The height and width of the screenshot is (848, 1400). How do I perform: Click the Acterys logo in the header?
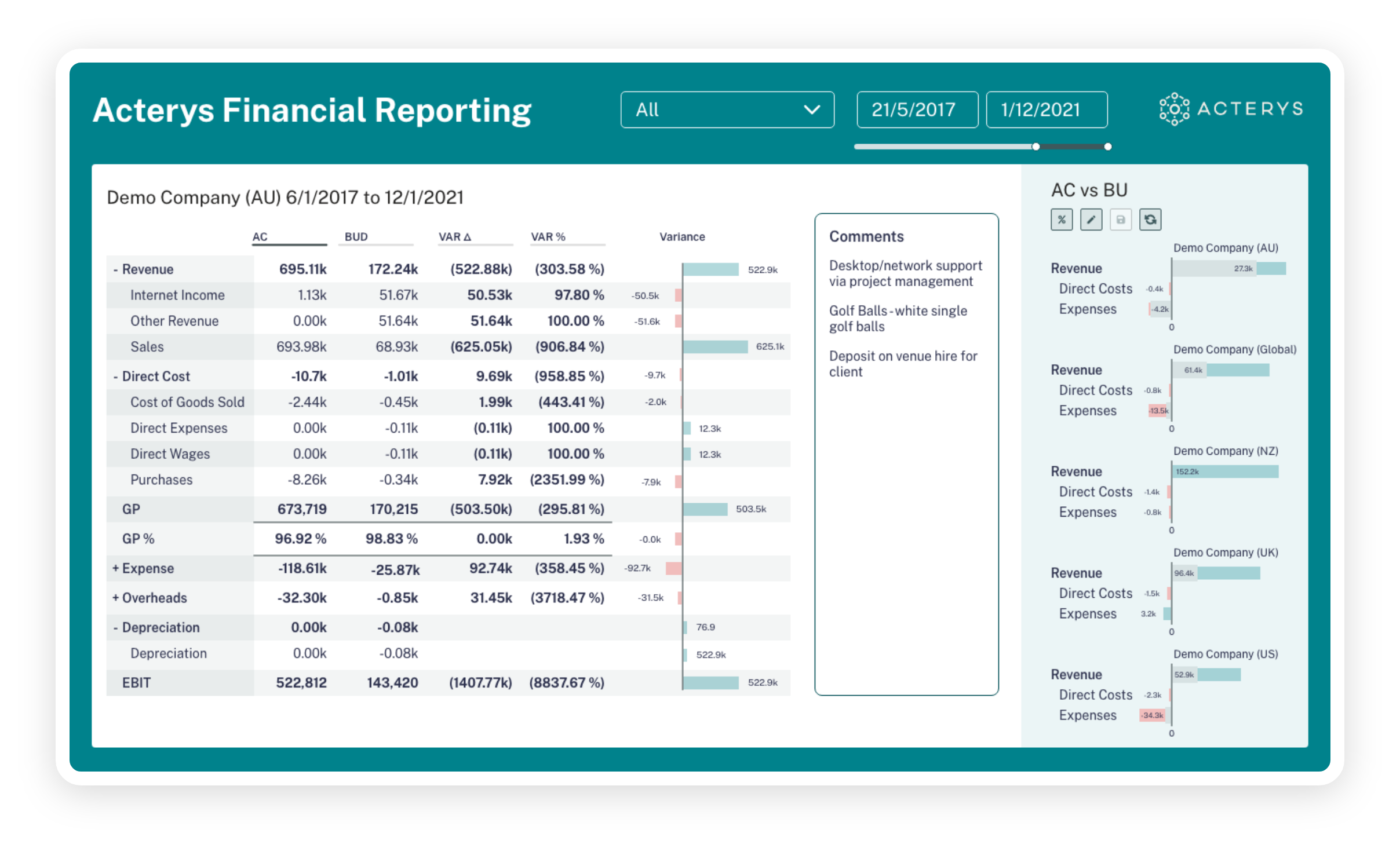pos(1231,109)
